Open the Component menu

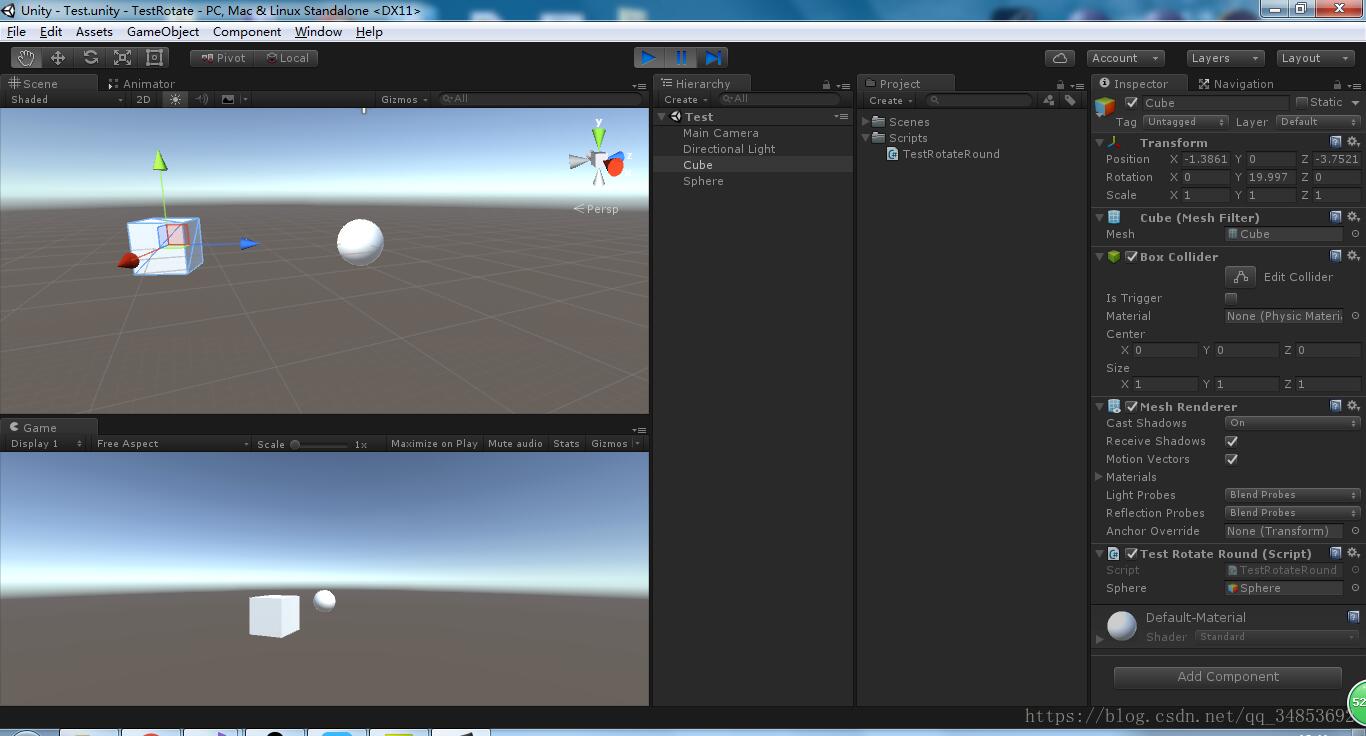(x=247, y=31)
